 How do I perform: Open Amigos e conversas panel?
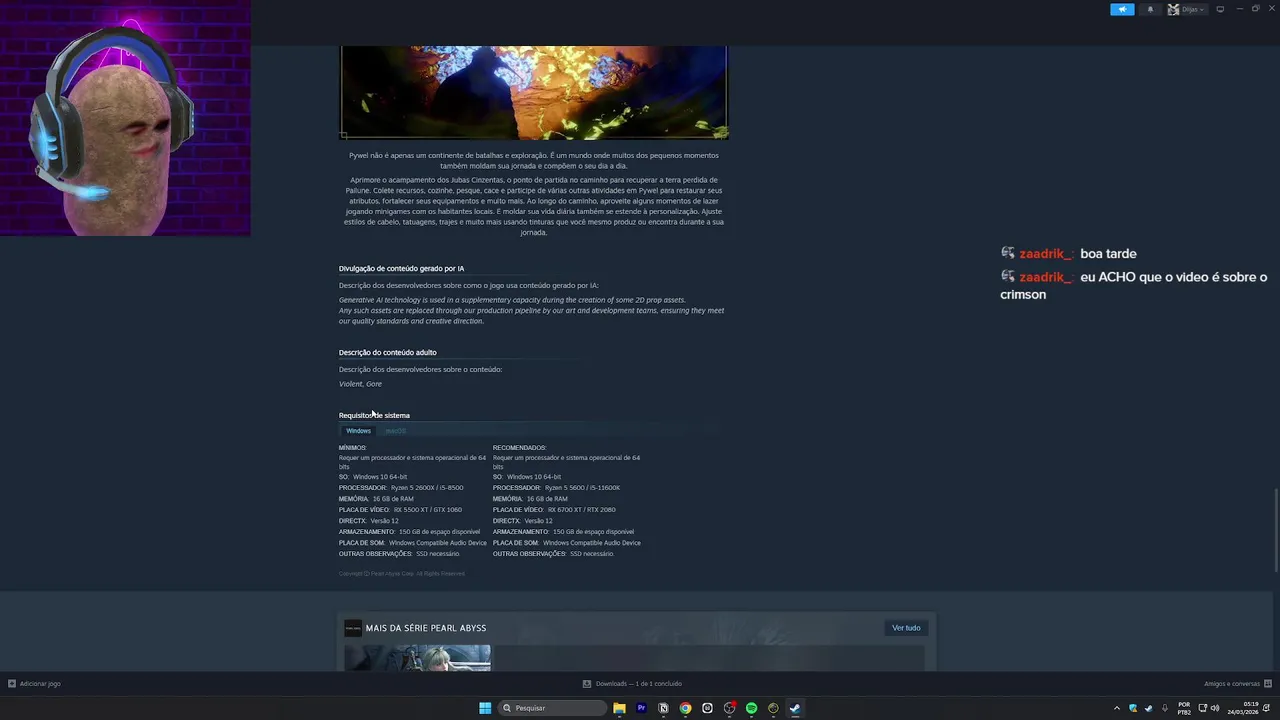[x=1236, y=684]
